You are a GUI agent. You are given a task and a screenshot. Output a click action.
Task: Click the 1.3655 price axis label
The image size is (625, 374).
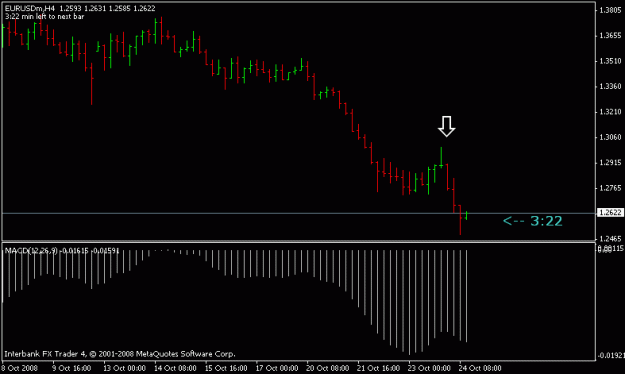tap(611, 36)
